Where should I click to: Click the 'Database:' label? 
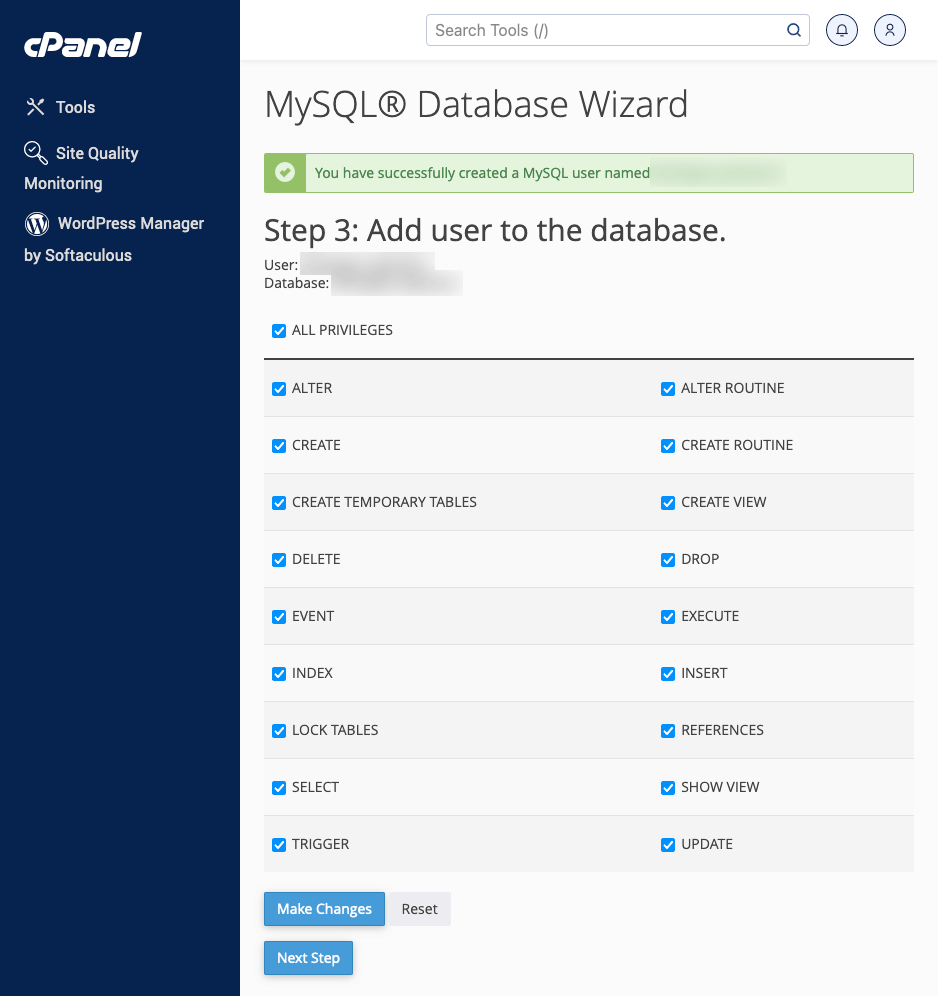[297, 283]
